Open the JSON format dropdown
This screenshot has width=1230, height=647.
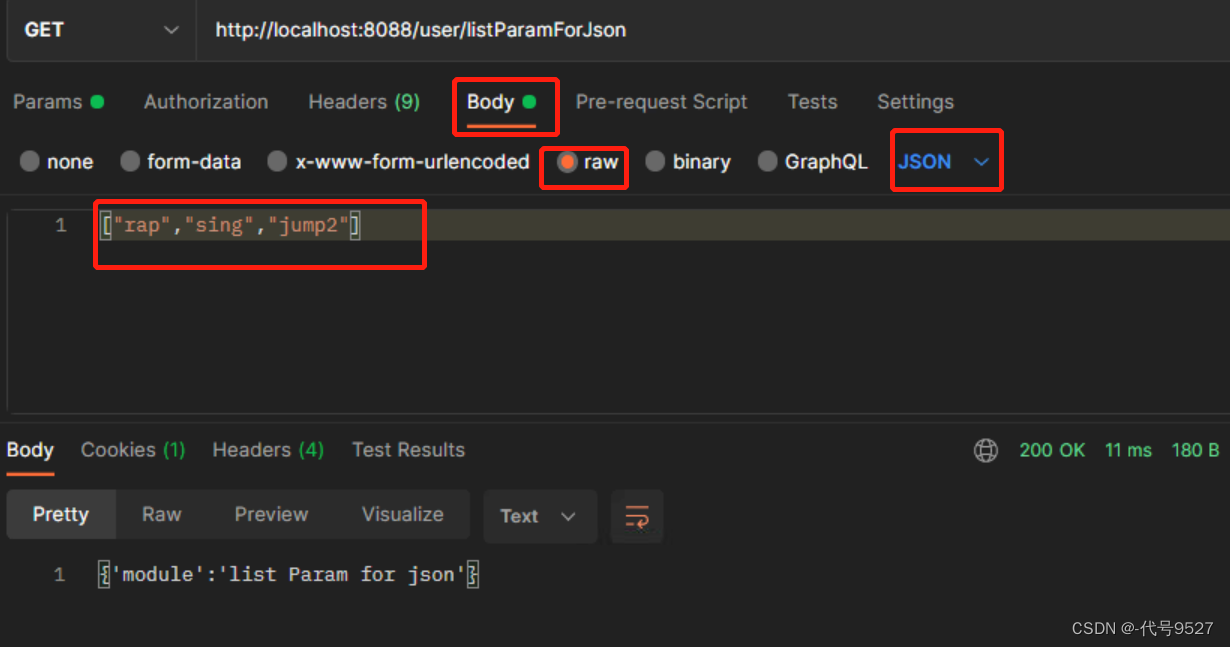click(944, 162)
